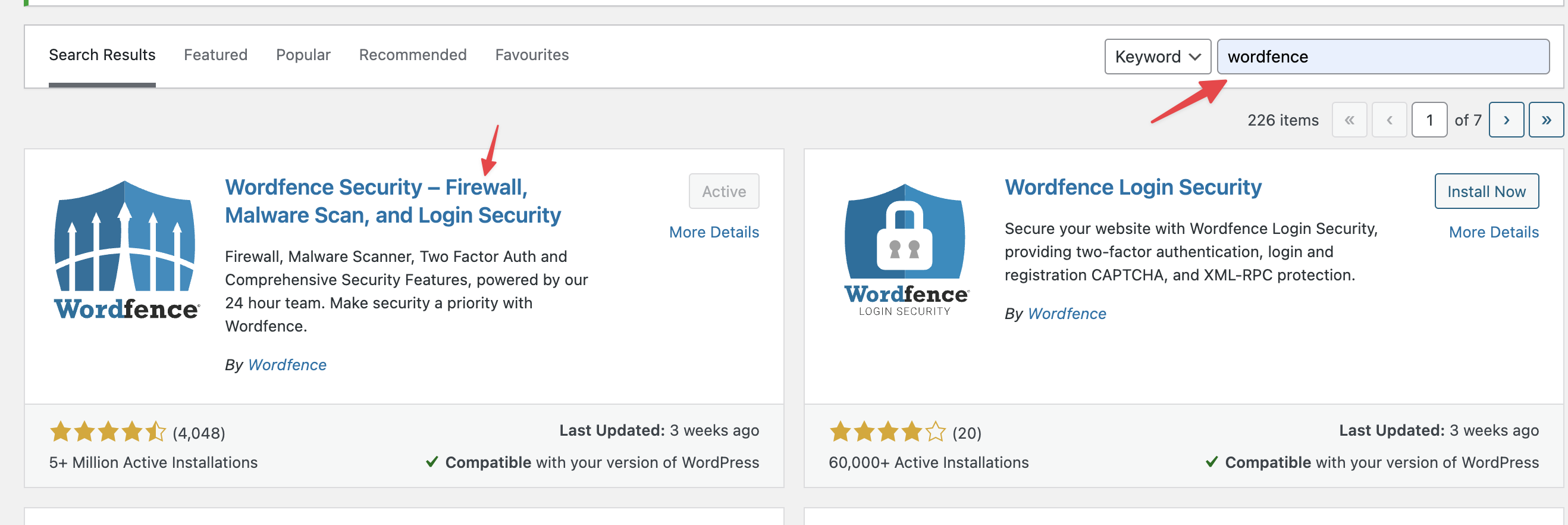Open Wordfence Security – Firewall plugin title link
Image resolution: width=1568 pixels, height=525 pixels.
pos(393,201)
